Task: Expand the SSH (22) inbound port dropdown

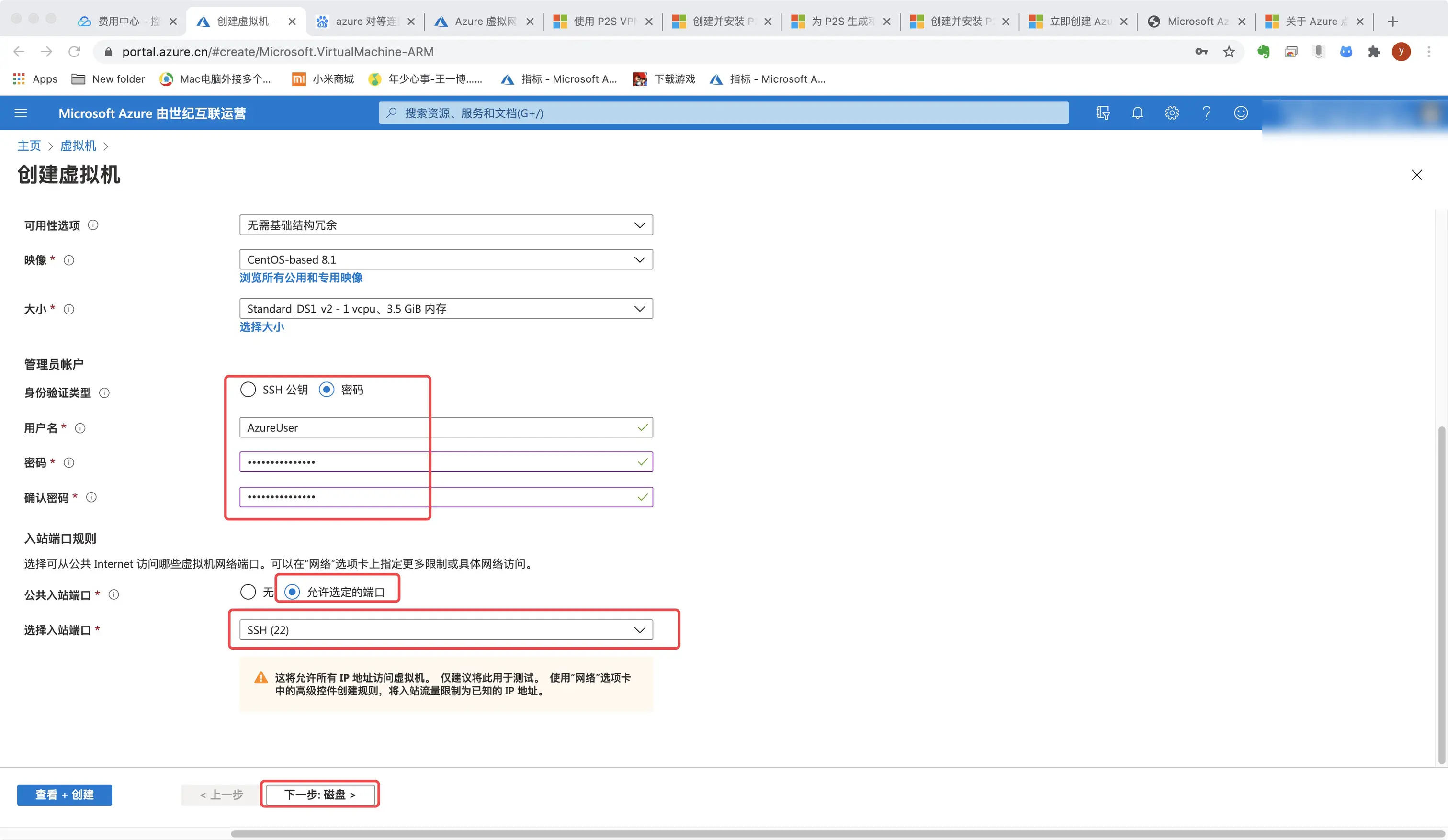Action: point(446,630)
